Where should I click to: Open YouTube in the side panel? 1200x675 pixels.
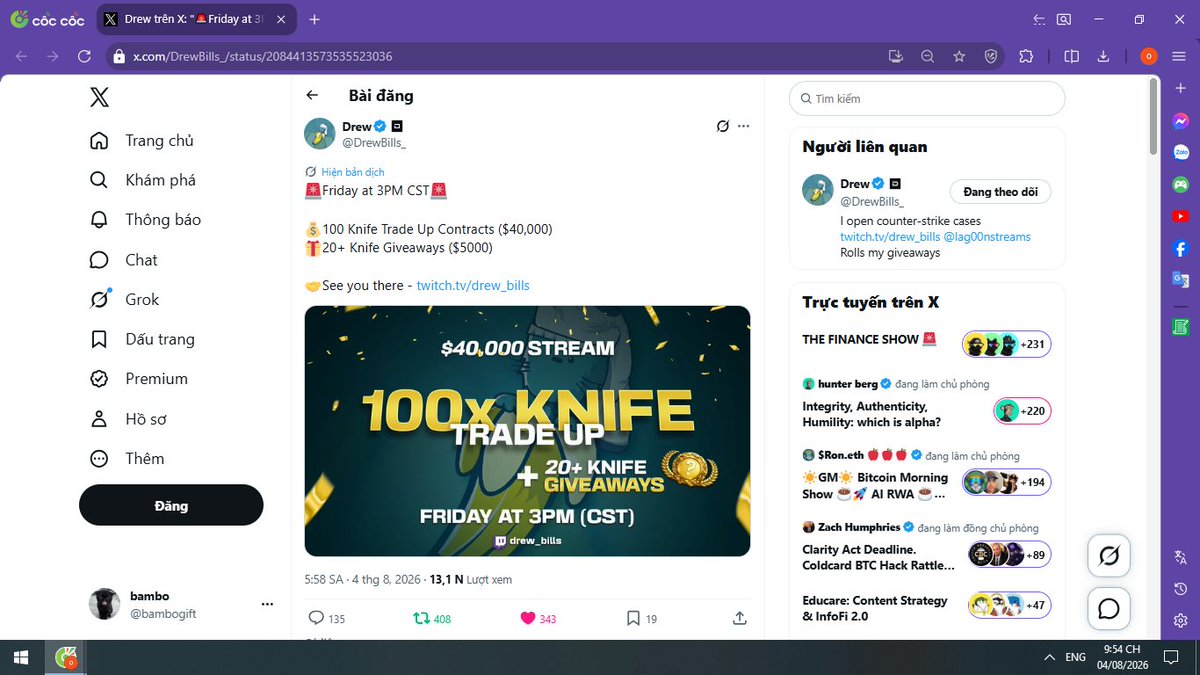point(1181,216)
